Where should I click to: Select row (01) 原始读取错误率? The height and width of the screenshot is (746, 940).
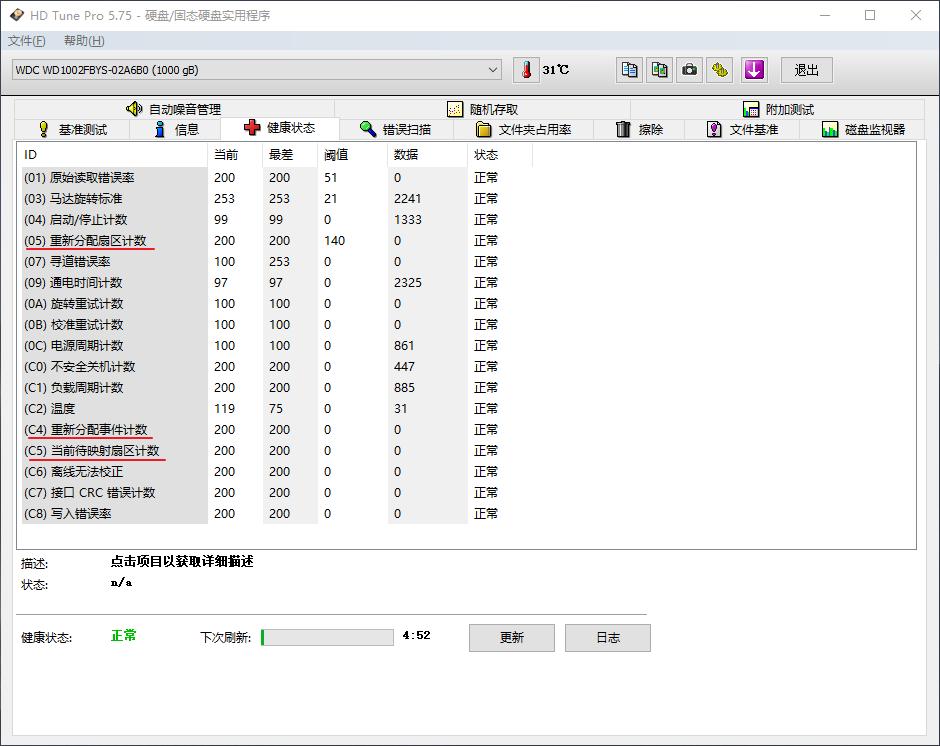point(277,178)
